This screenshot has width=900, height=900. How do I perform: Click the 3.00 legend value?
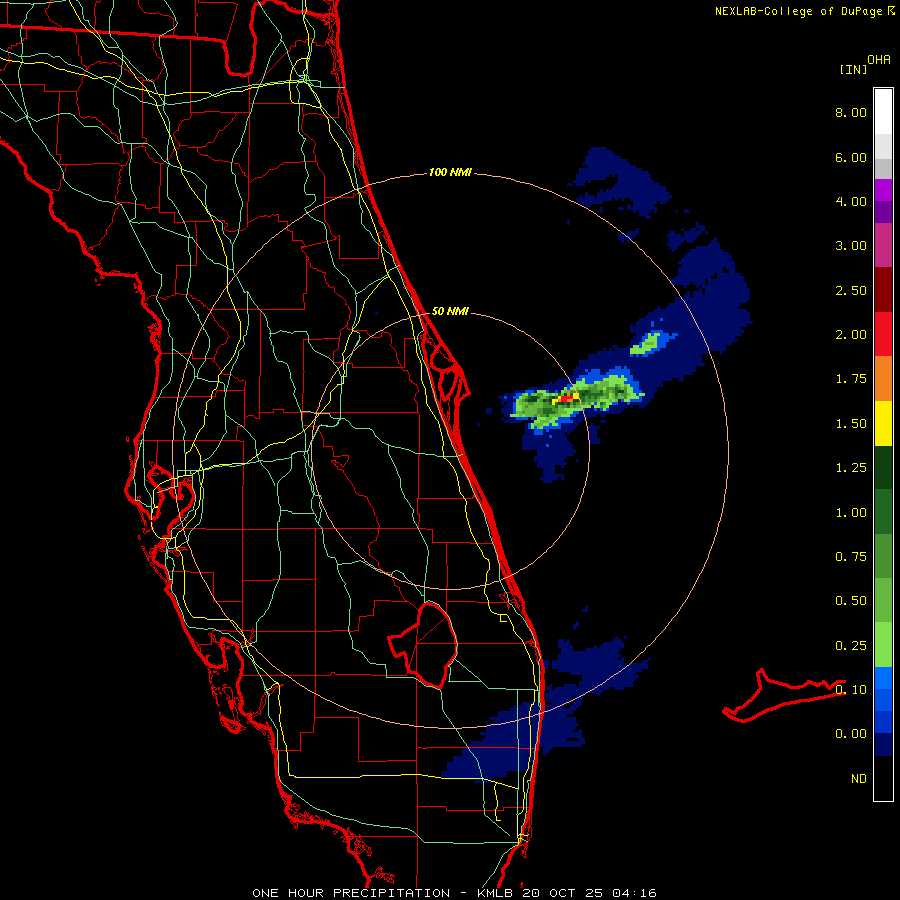point(851,246)
